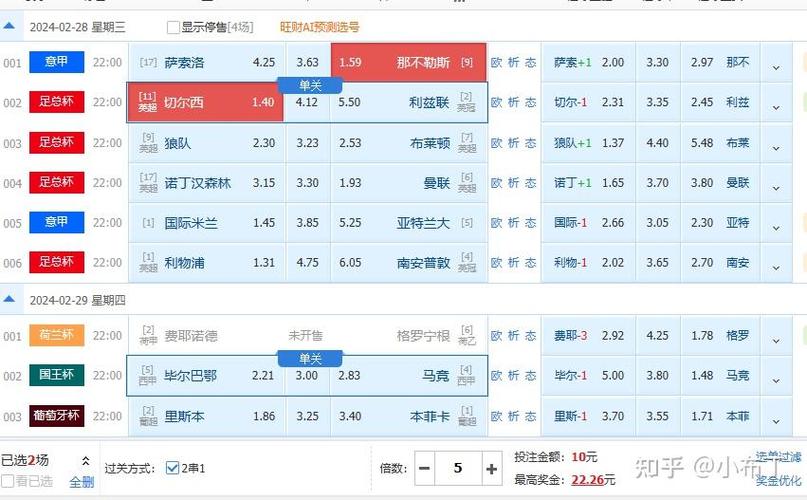Focus the 倍数 multiplier input field
807x500 pixels.
[458, 469]
